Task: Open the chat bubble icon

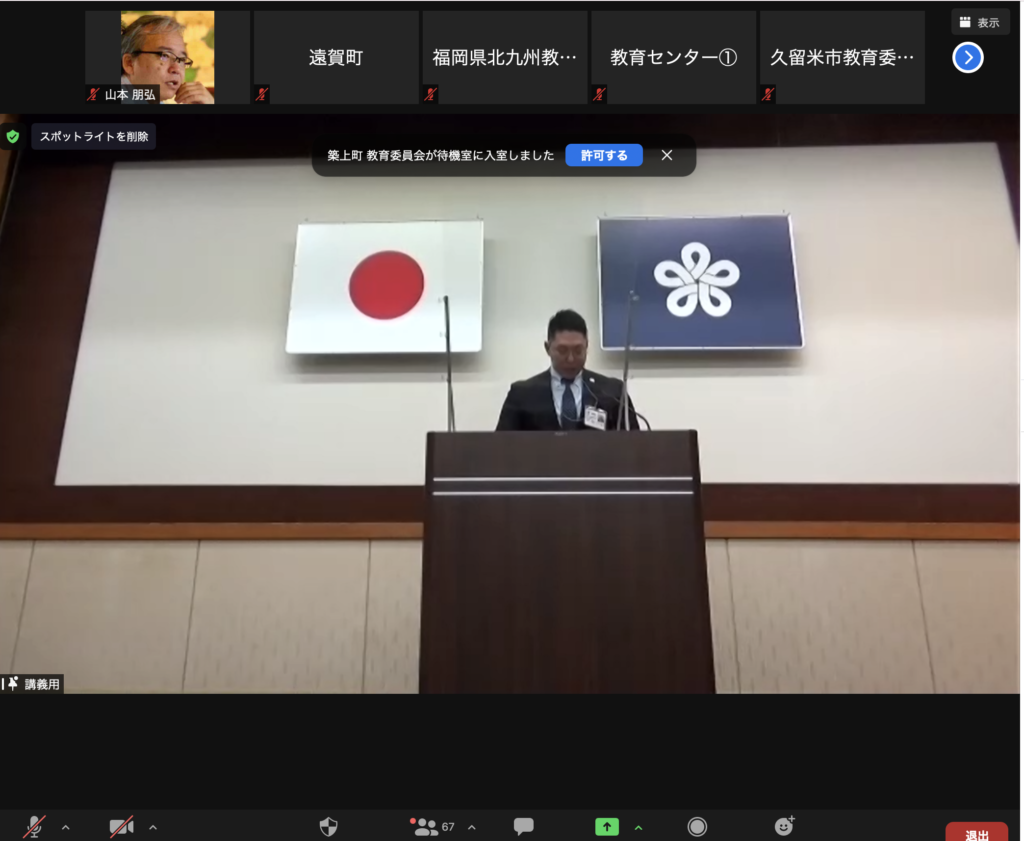Action: coord(524,827)
